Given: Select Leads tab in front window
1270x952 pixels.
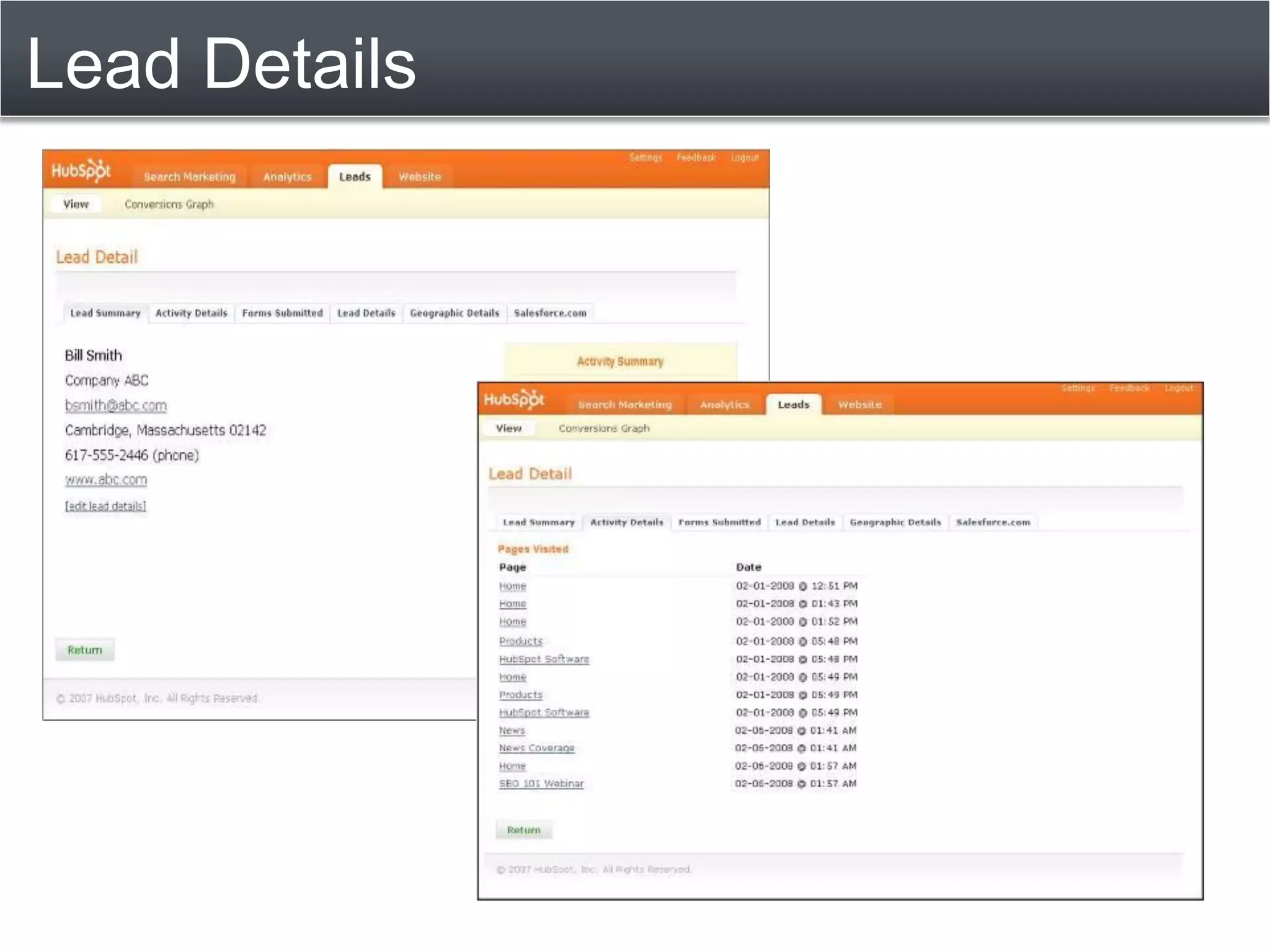Looking at the screenshot, I should pyautogui.click(x=794, y=405).
